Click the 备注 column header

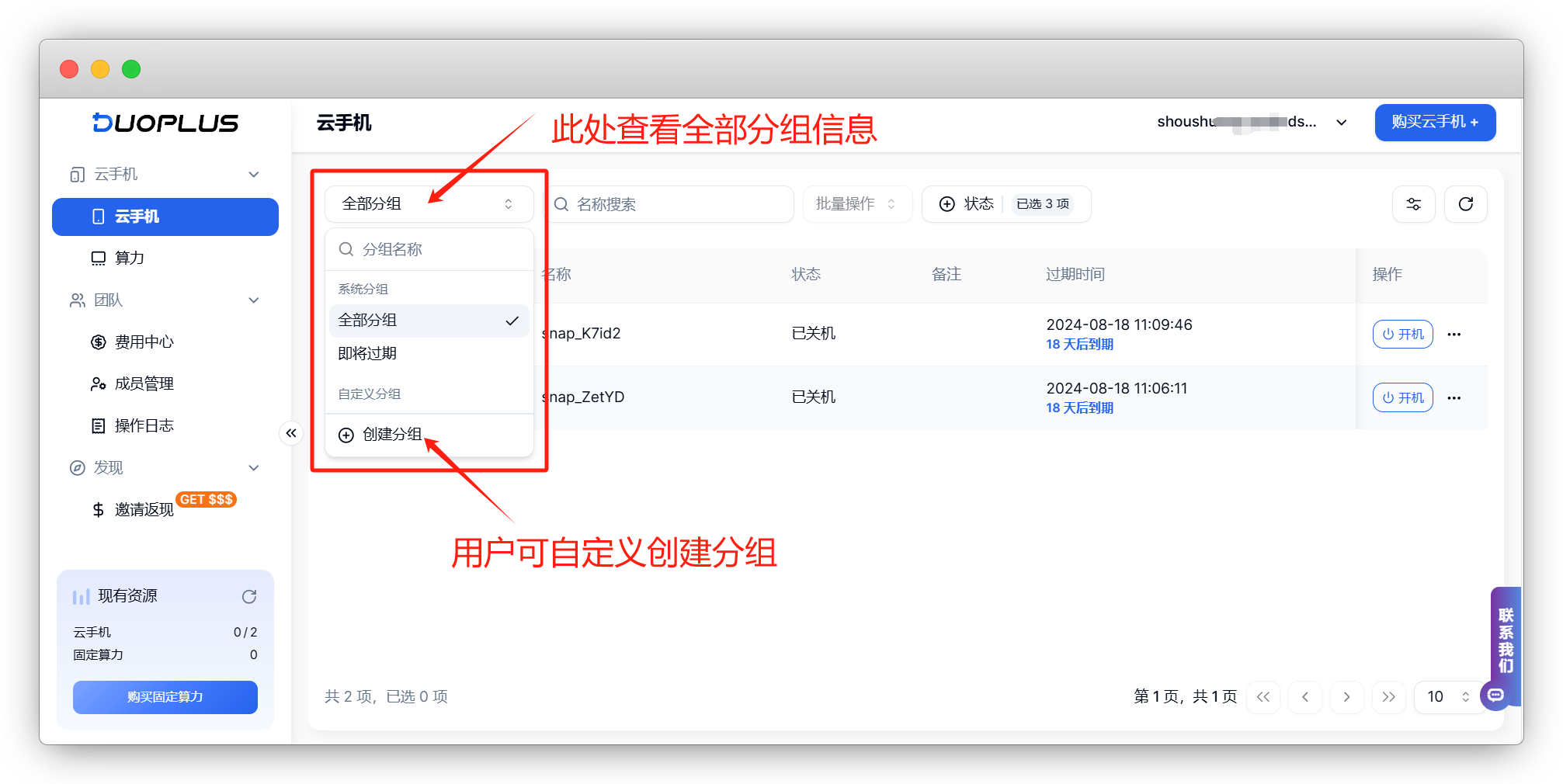(946, 275)
